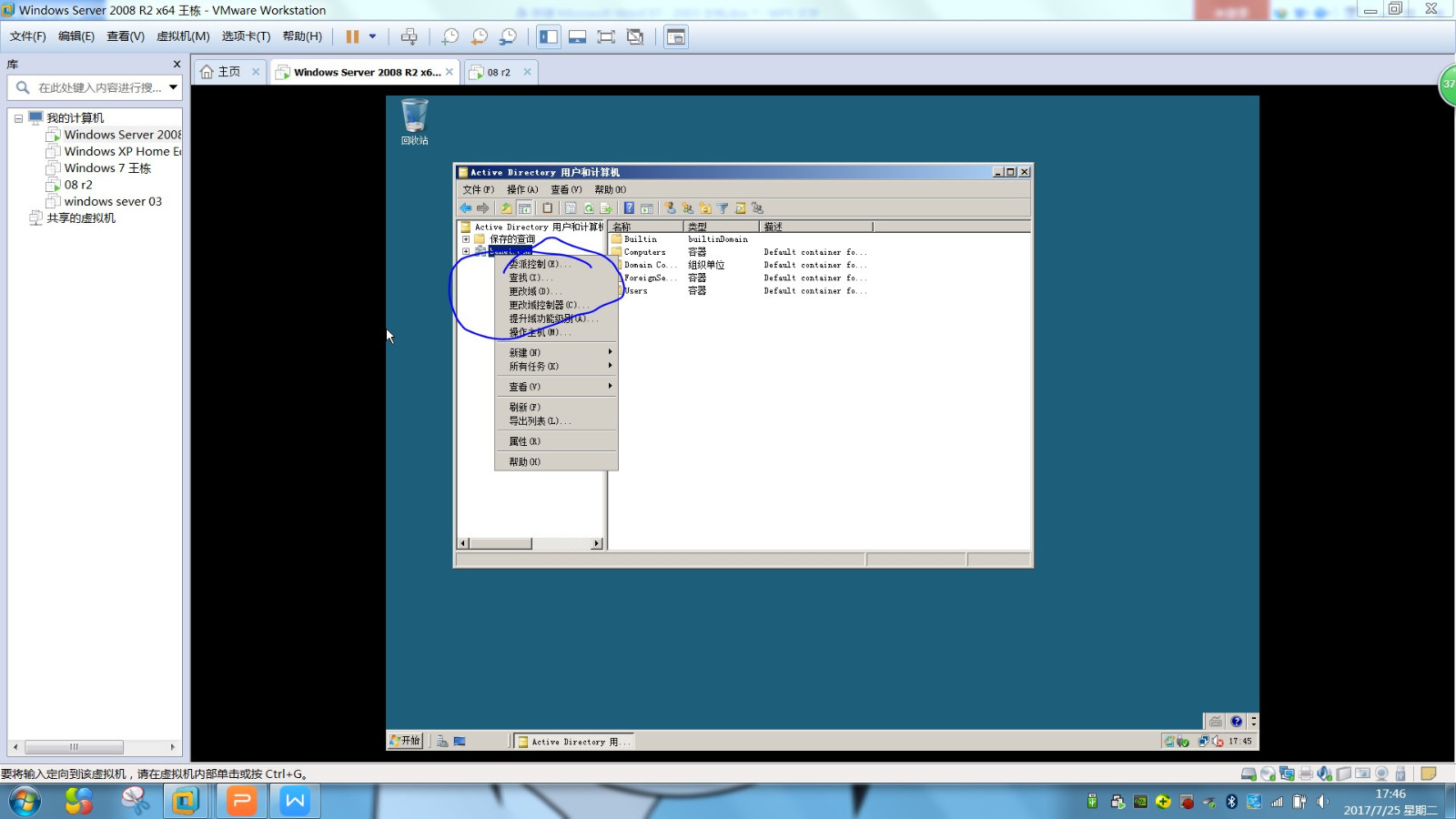Close the 08 r2 tab

point(527,72)
